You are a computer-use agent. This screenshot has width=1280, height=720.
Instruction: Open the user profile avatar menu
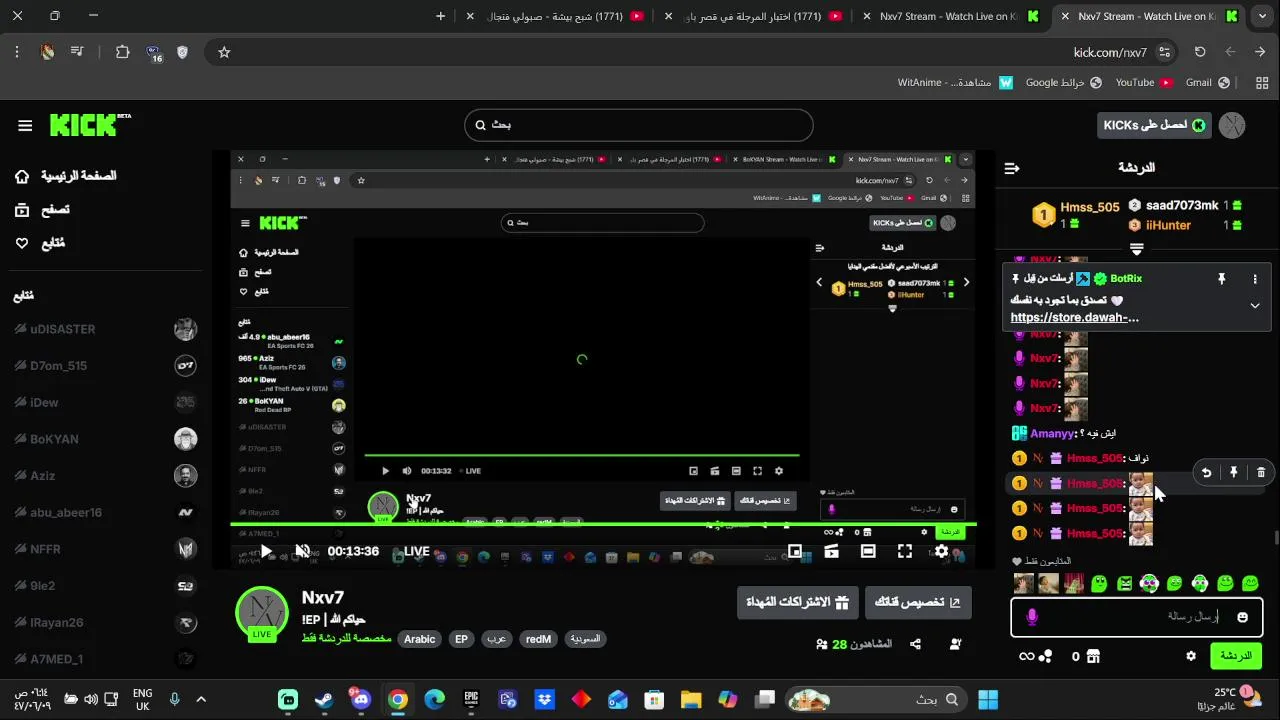coord(1232,125)
